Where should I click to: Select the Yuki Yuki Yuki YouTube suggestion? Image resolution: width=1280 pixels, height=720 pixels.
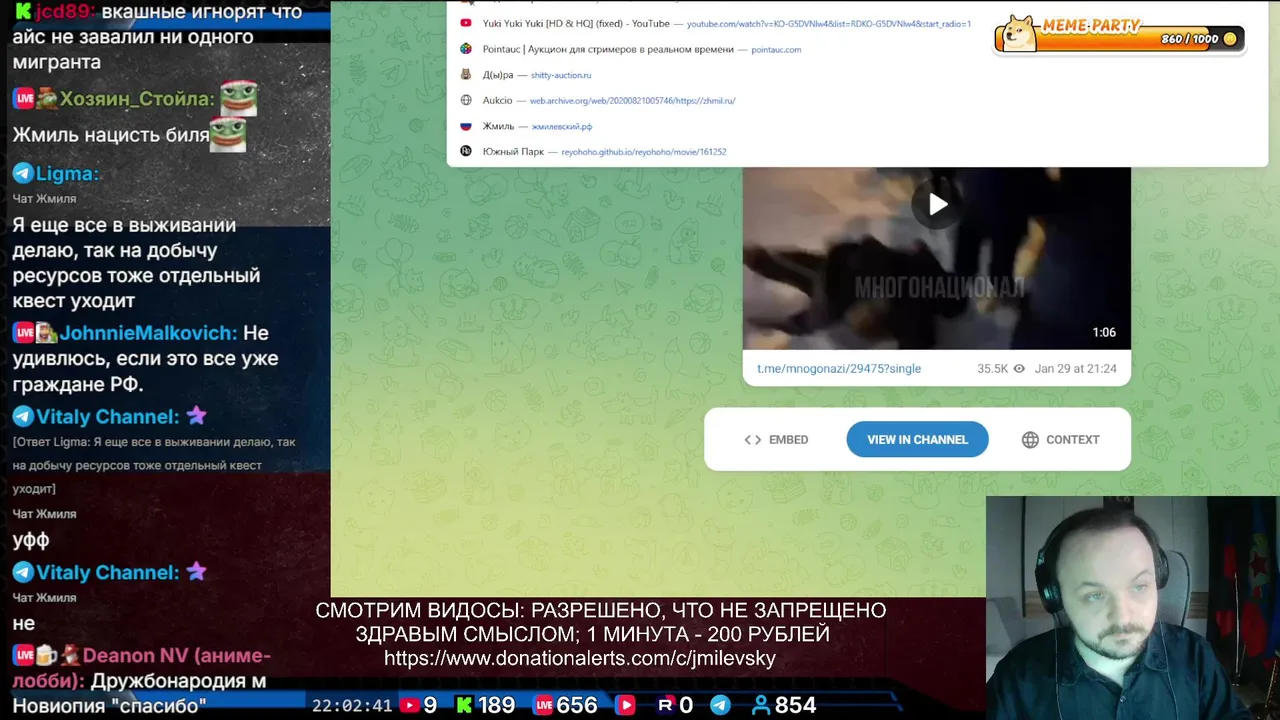point(857,23)
